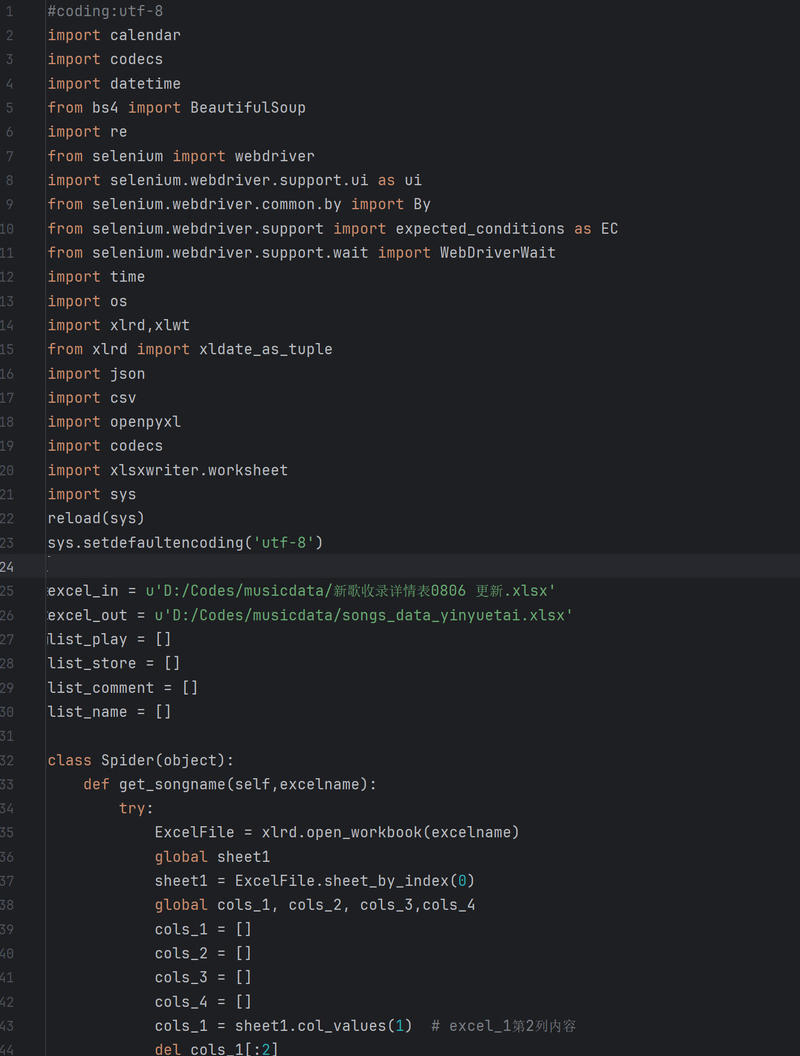800x1056 pixels.
Task: Click 'cols_4 = []' line
Action: pos(203,1002)
